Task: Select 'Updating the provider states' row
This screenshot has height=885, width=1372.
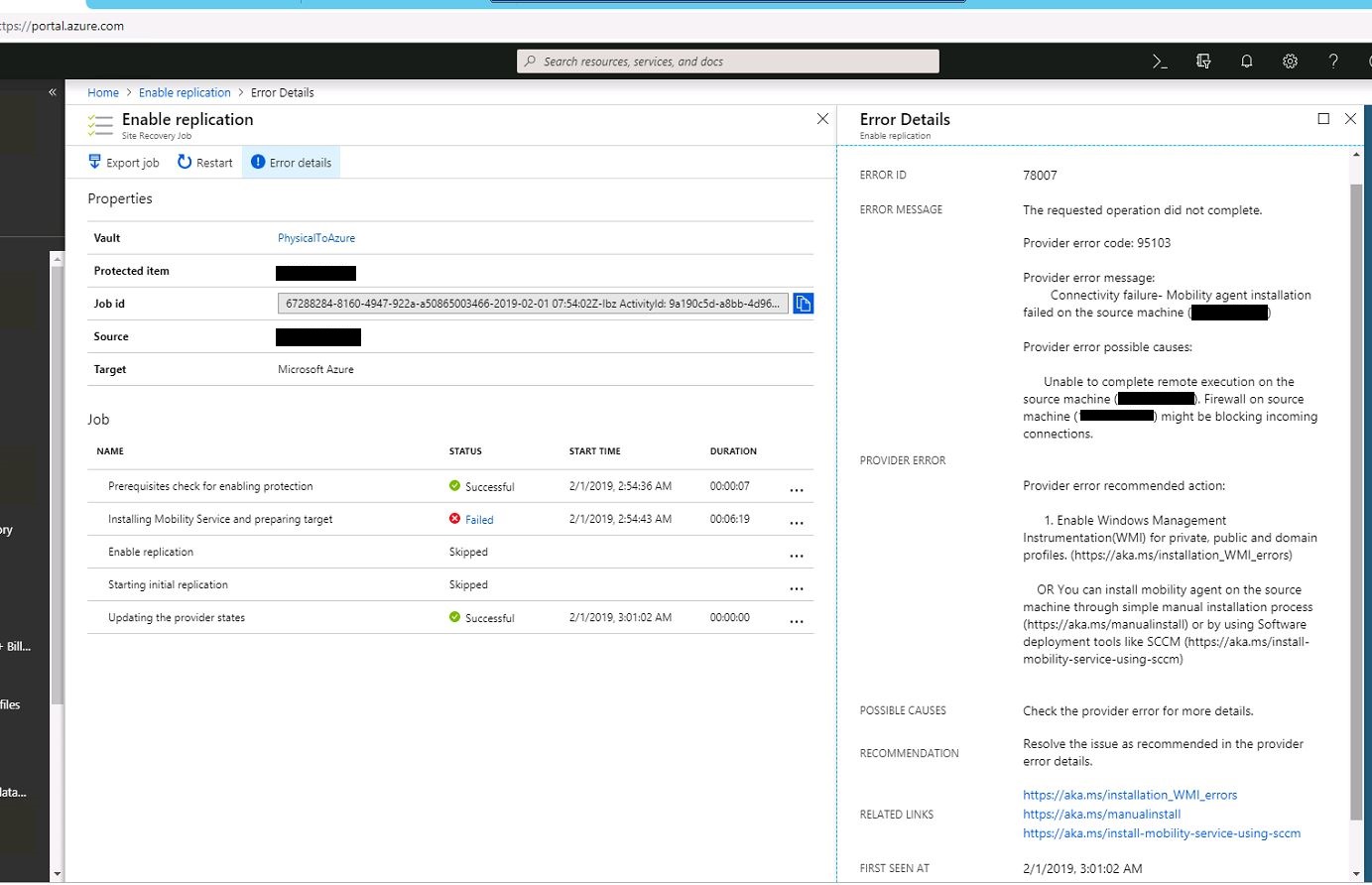Action: coord(450,617)
